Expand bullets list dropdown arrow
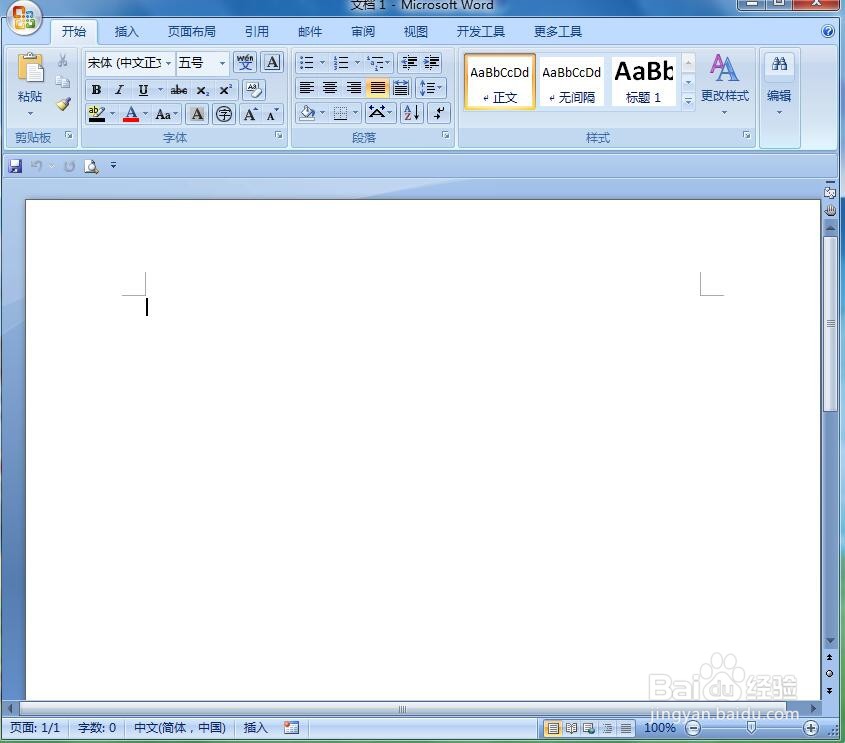The image size is (845, 743). click(322, 63)
